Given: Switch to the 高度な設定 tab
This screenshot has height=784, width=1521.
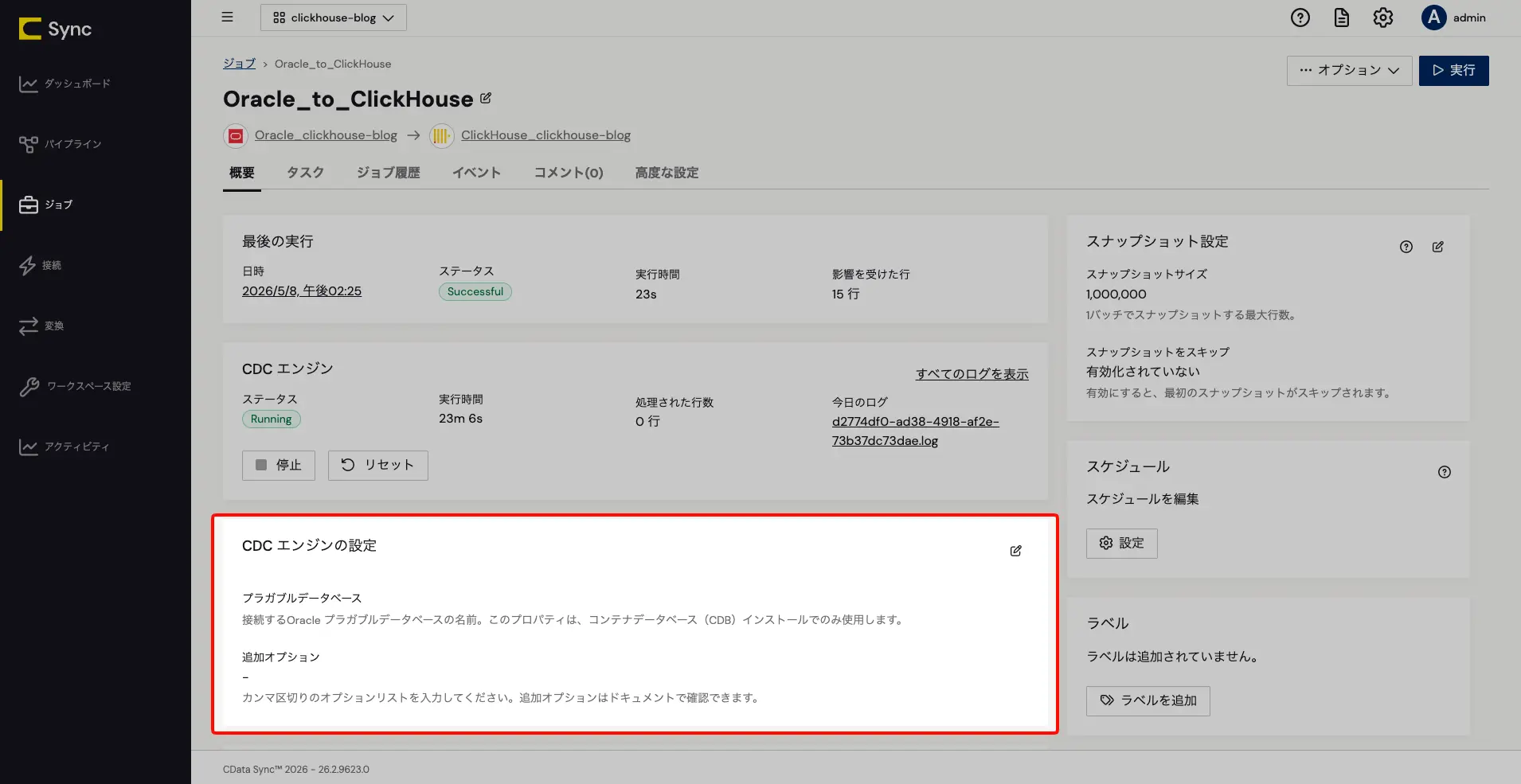Looking at the screenshot, I should click(667, 173).
